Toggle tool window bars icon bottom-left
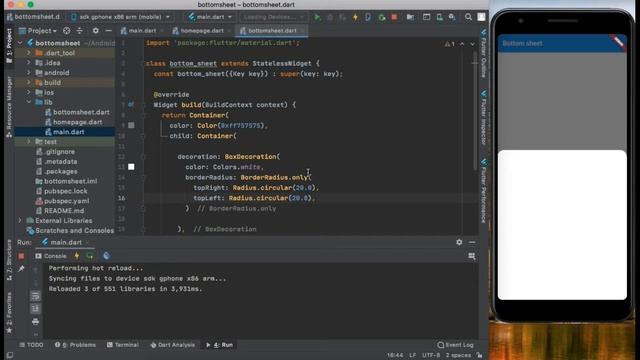640x360 pixels. point(9,356)
